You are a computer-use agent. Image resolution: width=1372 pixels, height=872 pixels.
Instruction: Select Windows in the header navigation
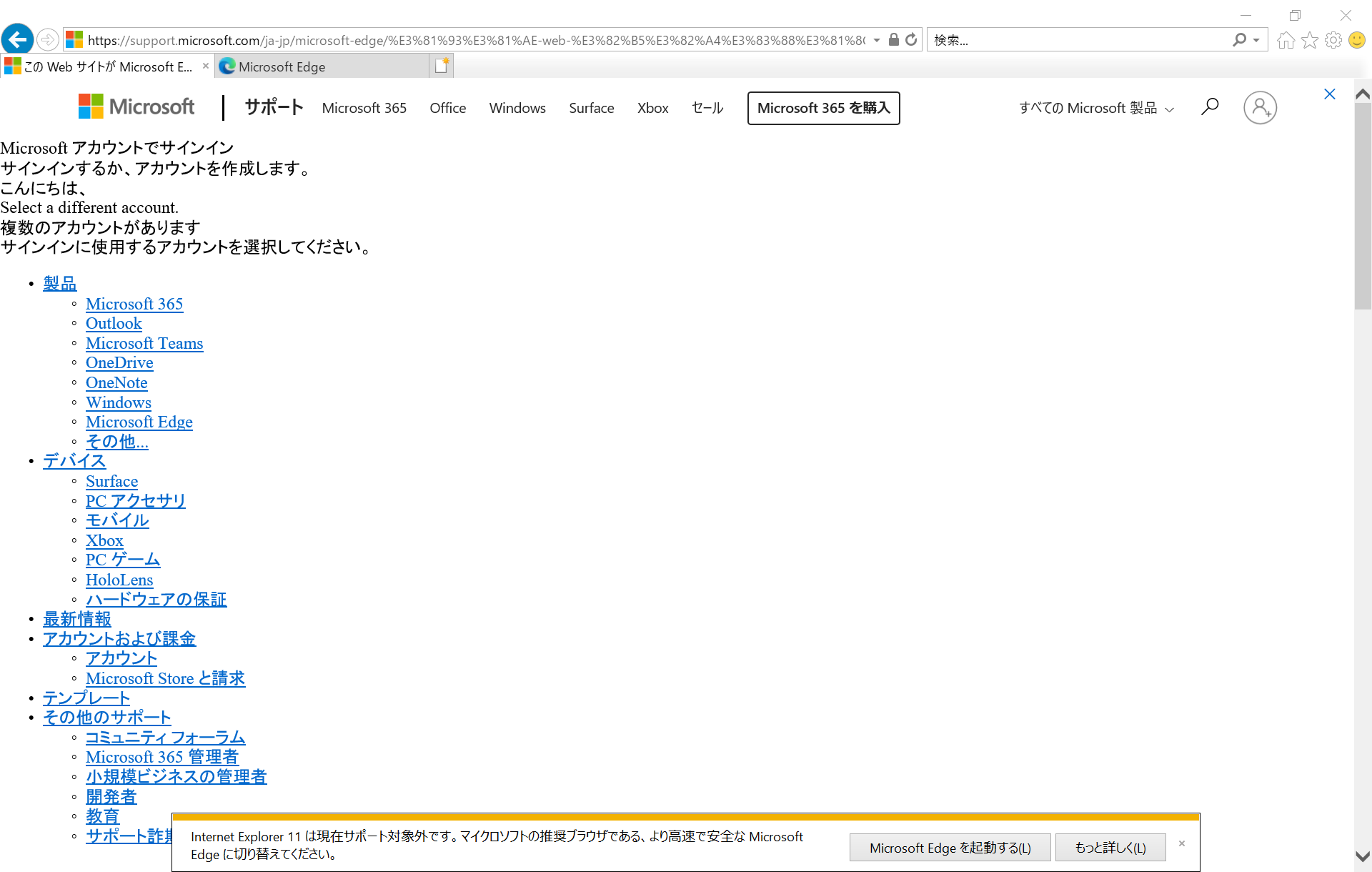[517, 108]
